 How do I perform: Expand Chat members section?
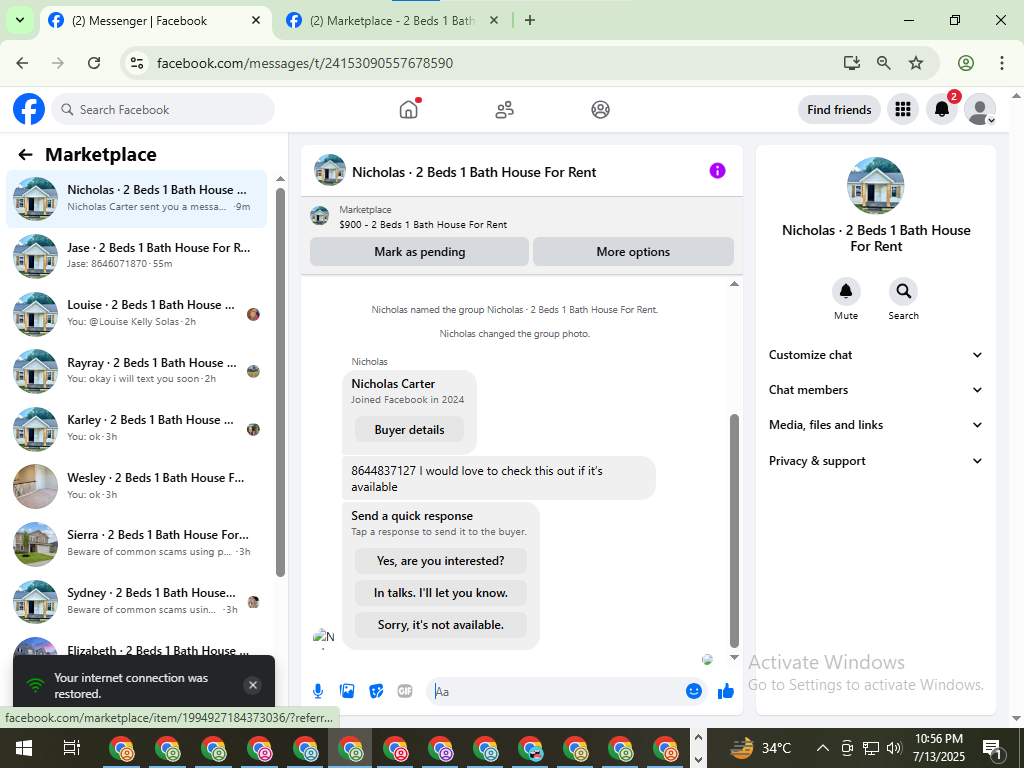coord(875,390)
